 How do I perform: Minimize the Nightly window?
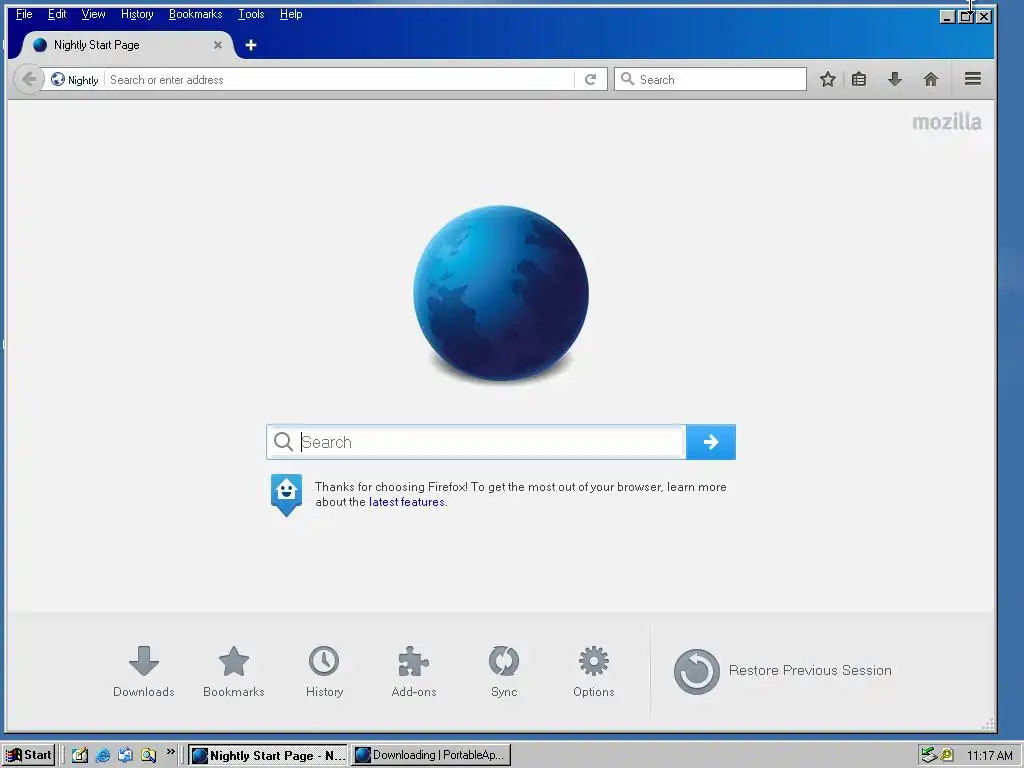point(948,16)
